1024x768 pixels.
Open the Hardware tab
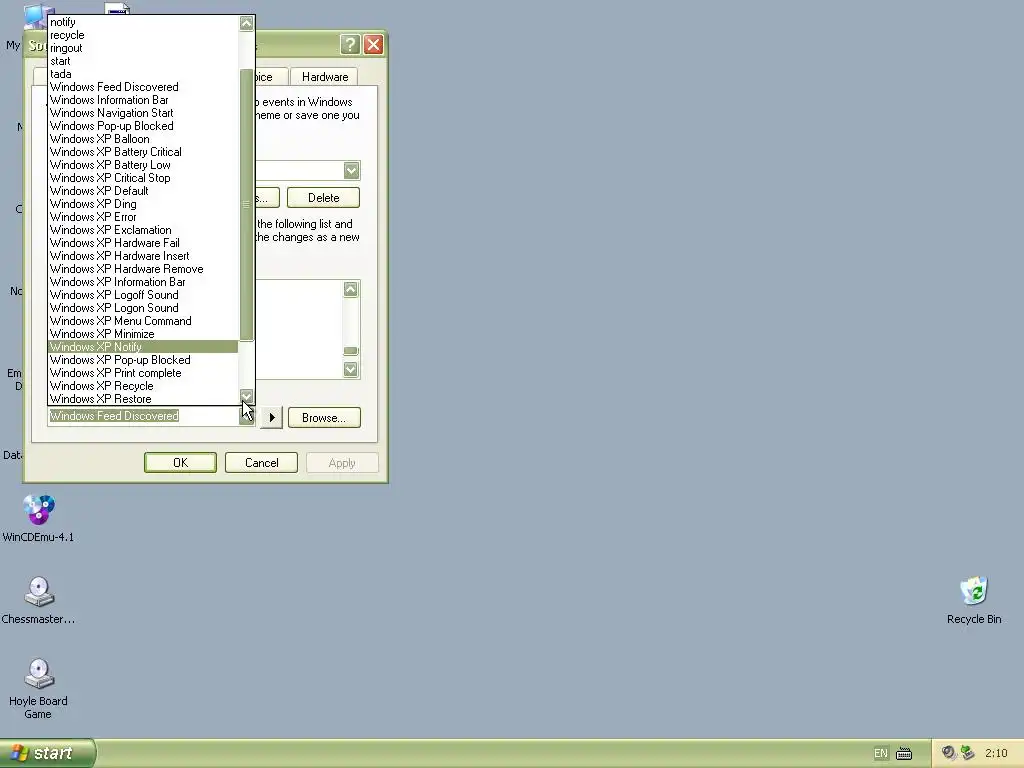[x=325, y=77]
